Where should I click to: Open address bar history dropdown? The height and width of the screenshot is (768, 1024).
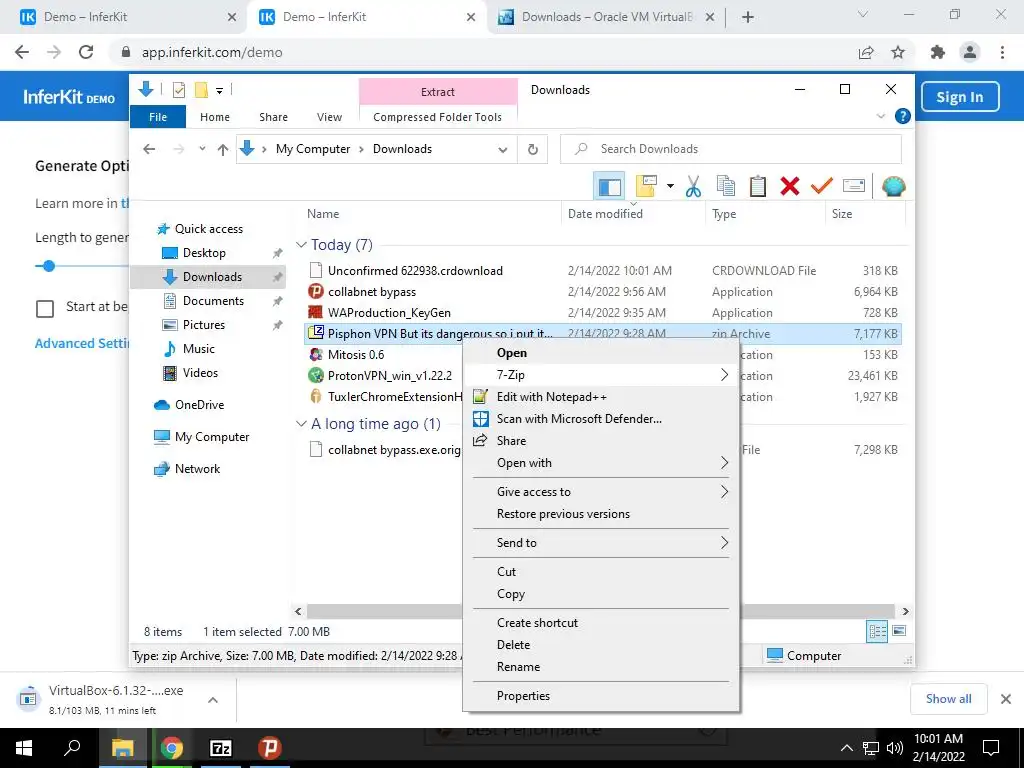[x=503, y=150]
